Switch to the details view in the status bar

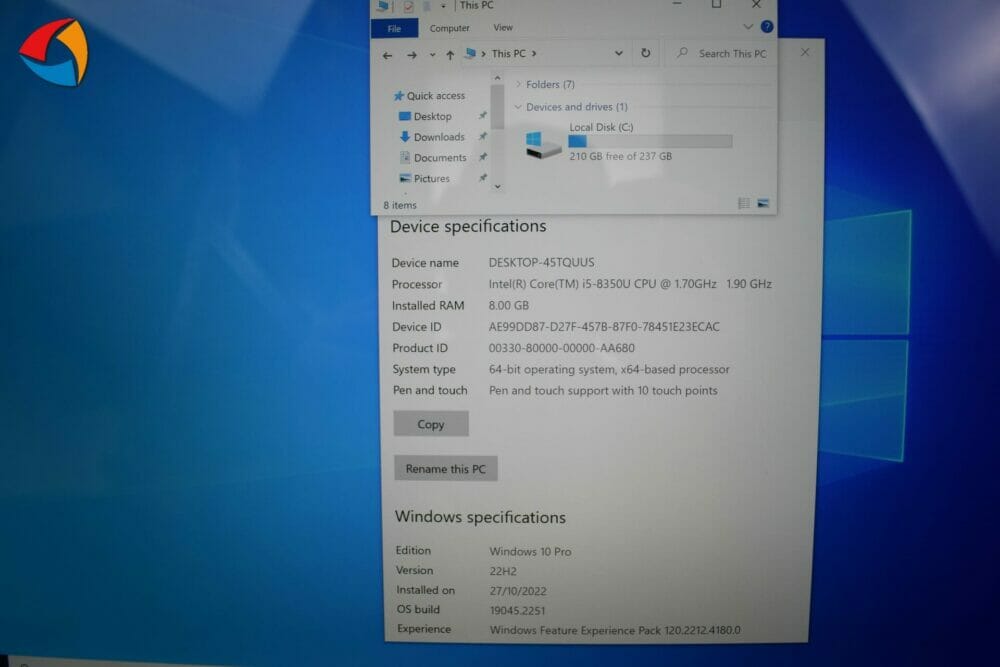(x=744, y=203)
